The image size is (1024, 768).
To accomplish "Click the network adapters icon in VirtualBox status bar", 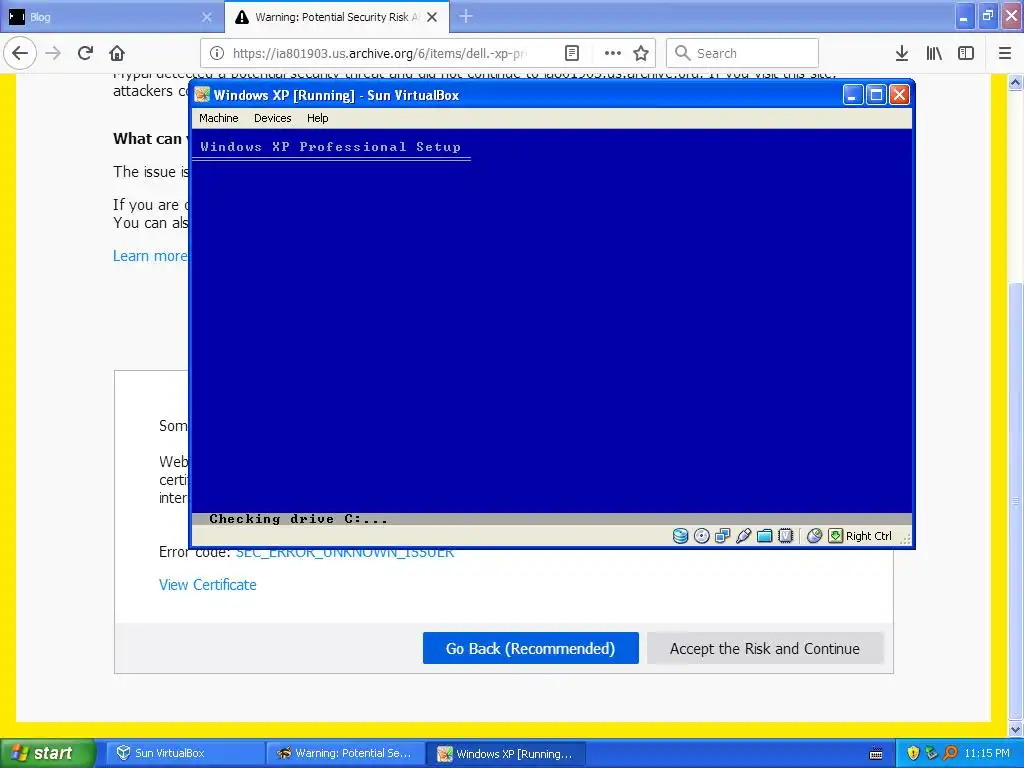I will click(722, 536).
